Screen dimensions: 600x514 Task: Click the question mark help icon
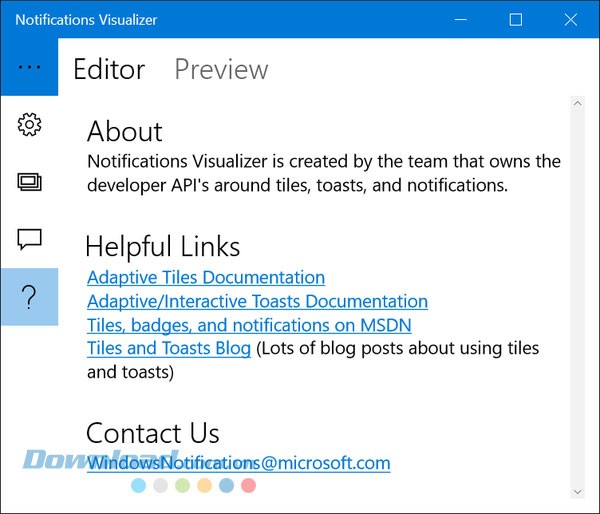pyautogui.click(x=29, y=296)
